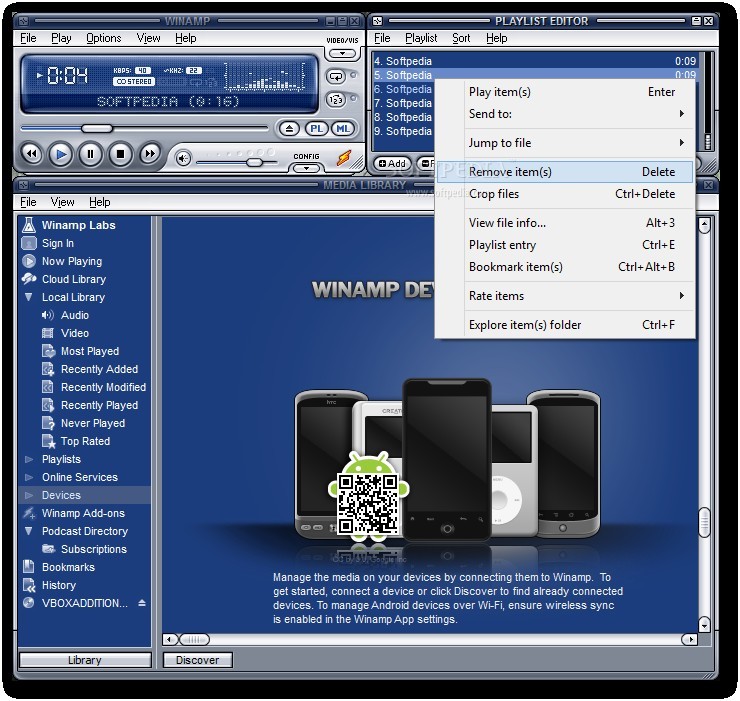Click the Subscriptions icon
Image resolution: width=740 pixels, height=701 pixels.
[x=48, y=549]
